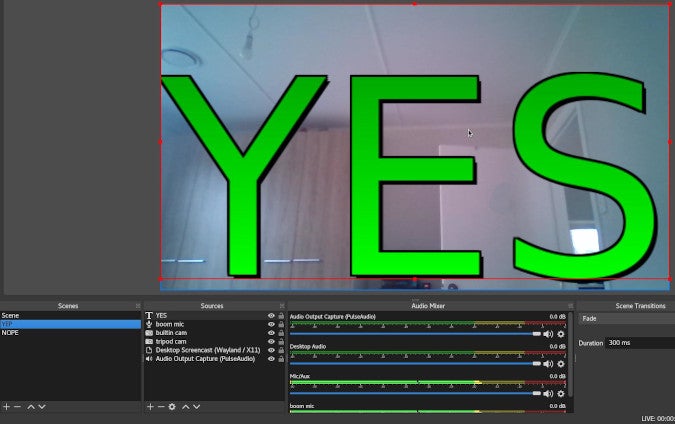Move the selected scene up
This screenshot has height=424, width=675.
click(x=31, y=407)
